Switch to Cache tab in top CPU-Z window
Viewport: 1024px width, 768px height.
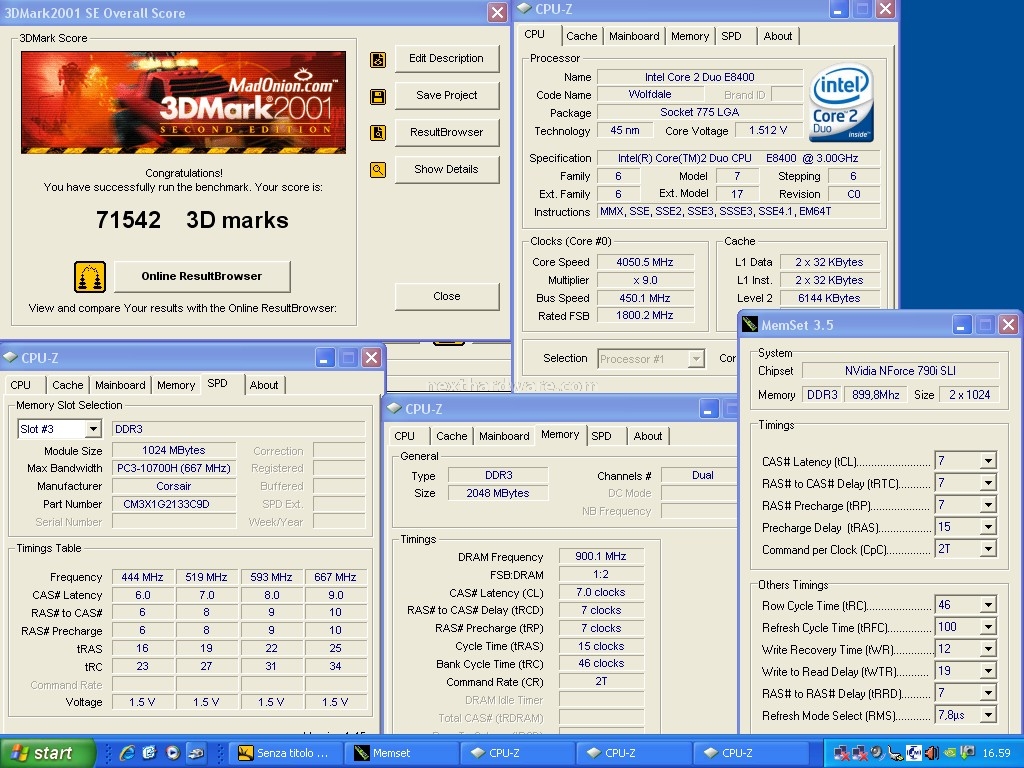tap(581, 37)
